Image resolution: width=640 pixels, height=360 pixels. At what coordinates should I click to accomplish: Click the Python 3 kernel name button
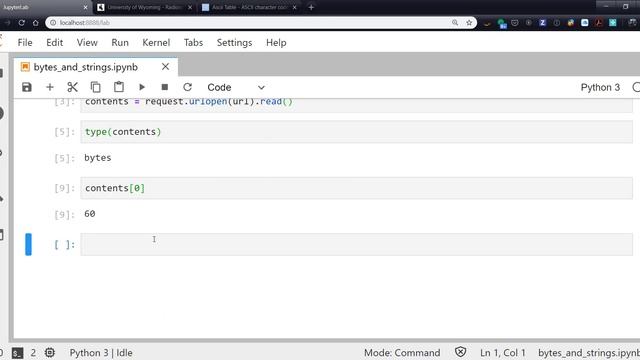point(600,87)
